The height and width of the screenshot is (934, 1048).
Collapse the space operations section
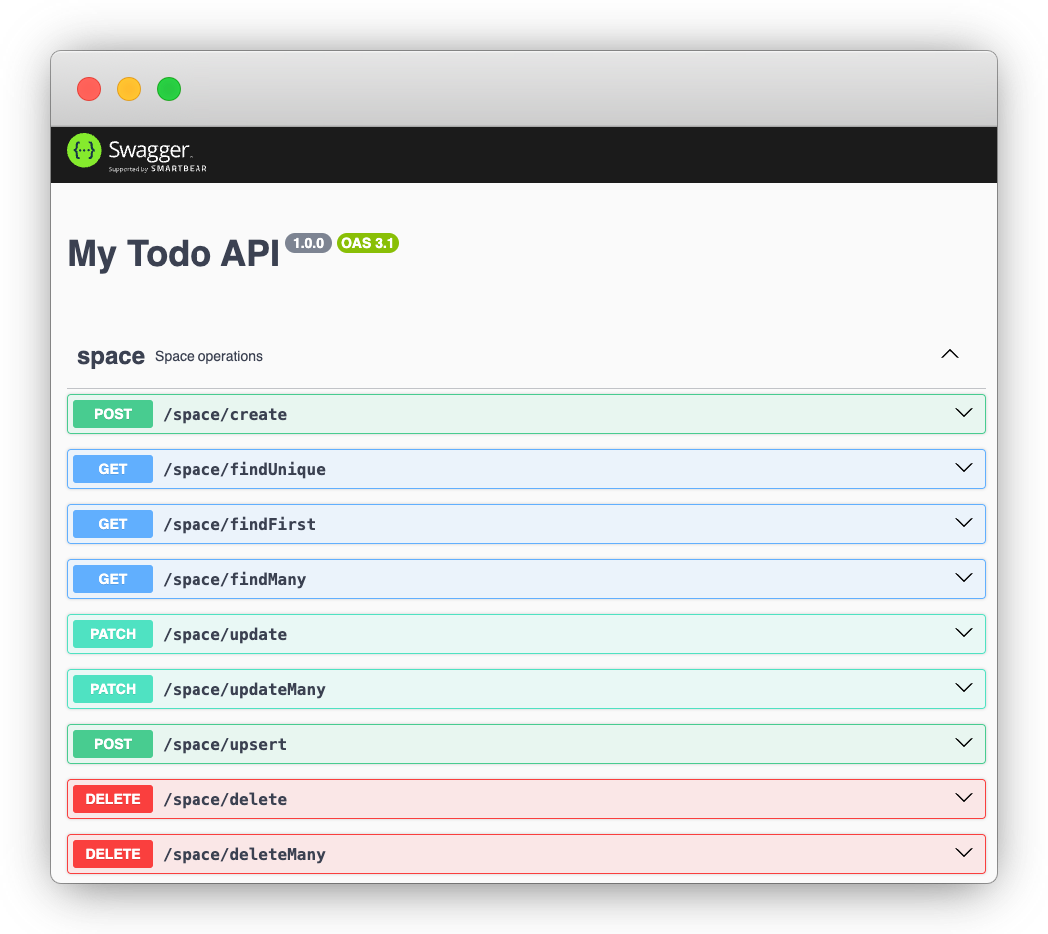(949, 354)
